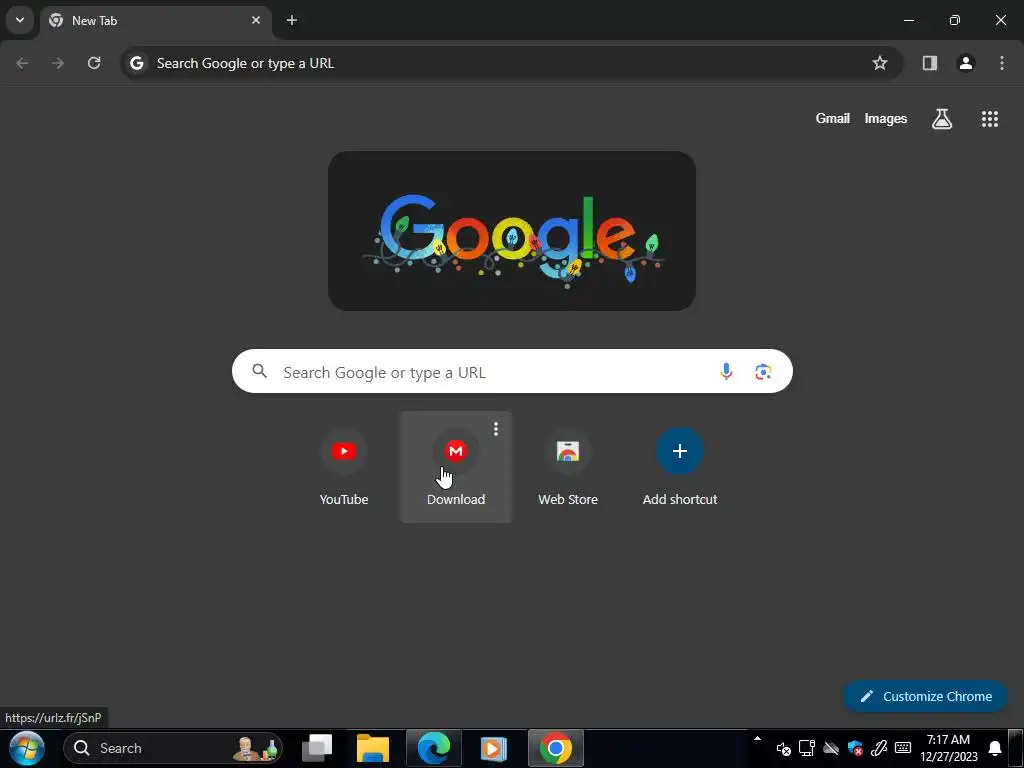Click the browser forward arrow

(x=57, y=63)
